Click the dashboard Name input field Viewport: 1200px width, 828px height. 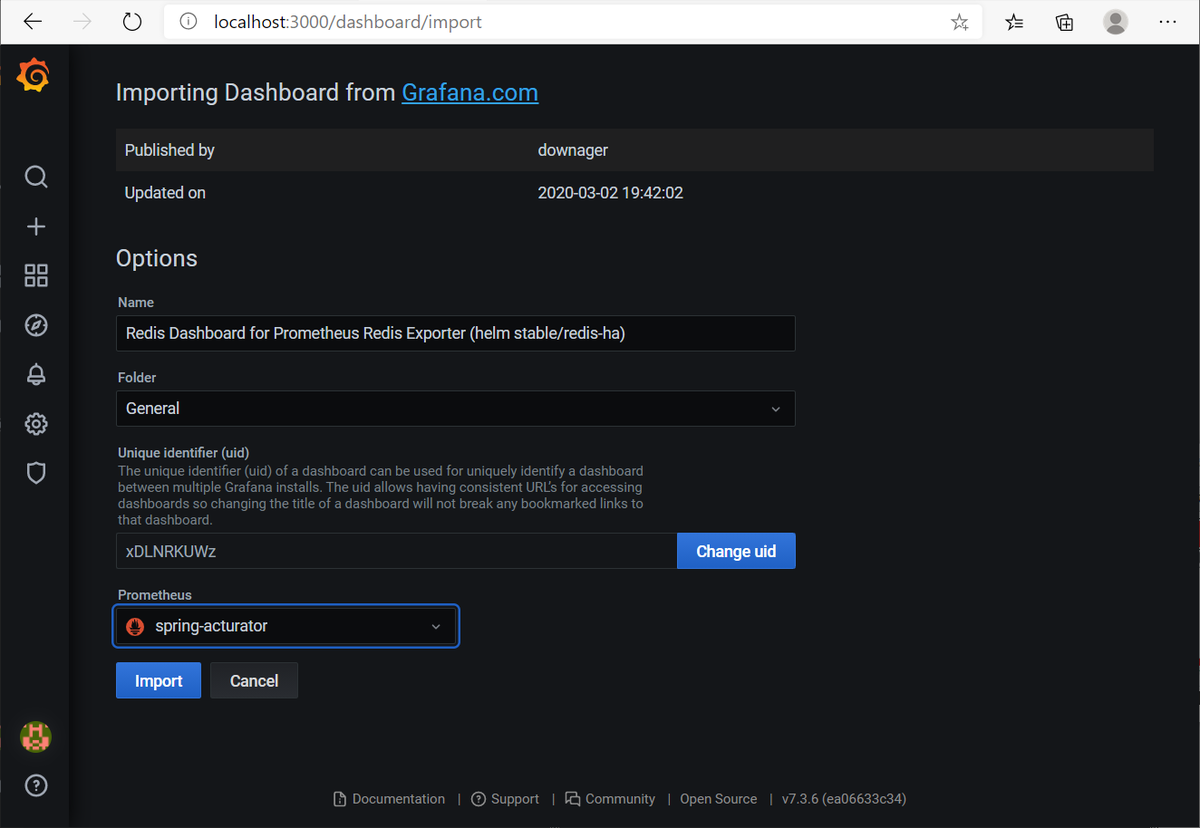pos(456,333)
